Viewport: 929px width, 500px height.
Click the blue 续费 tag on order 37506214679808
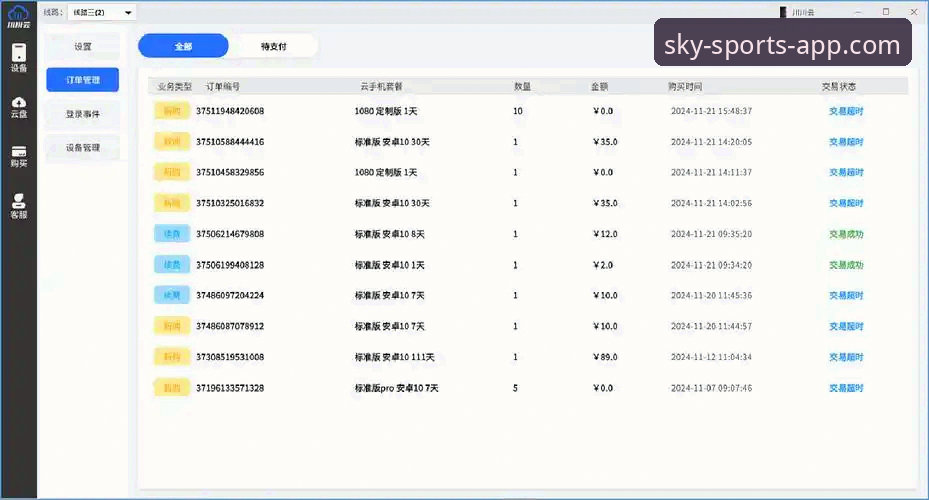(x=172, y=234)
